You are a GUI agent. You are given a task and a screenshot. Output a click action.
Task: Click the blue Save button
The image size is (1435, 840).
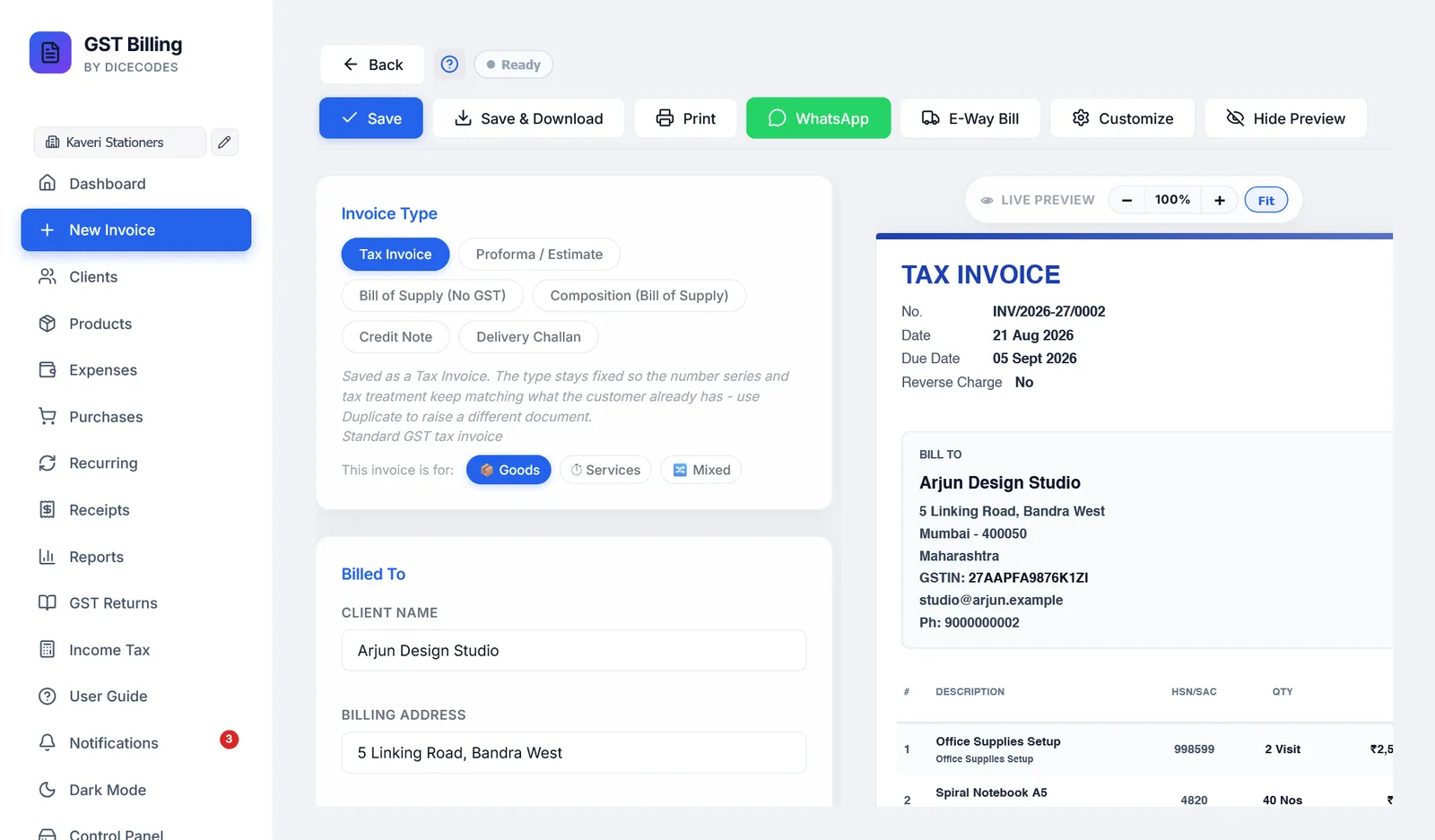click(x=371, y=118)
